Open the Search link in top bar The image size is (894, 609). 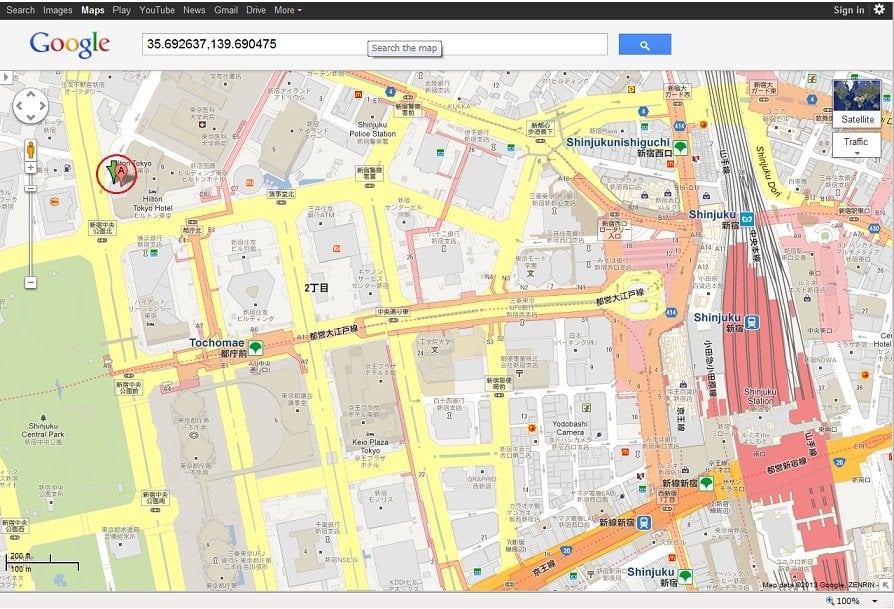(x=21, y=10)
